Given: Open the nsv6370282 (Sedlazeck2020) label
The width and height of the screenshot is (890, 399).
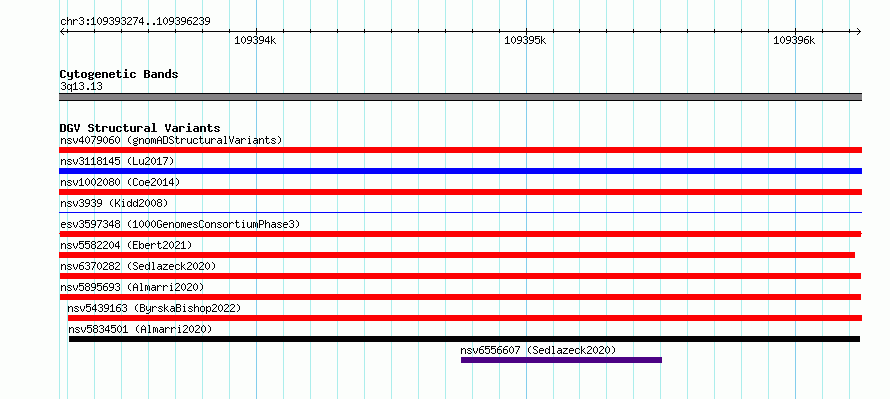Looking at the screenshot, I should pos(138,266).
